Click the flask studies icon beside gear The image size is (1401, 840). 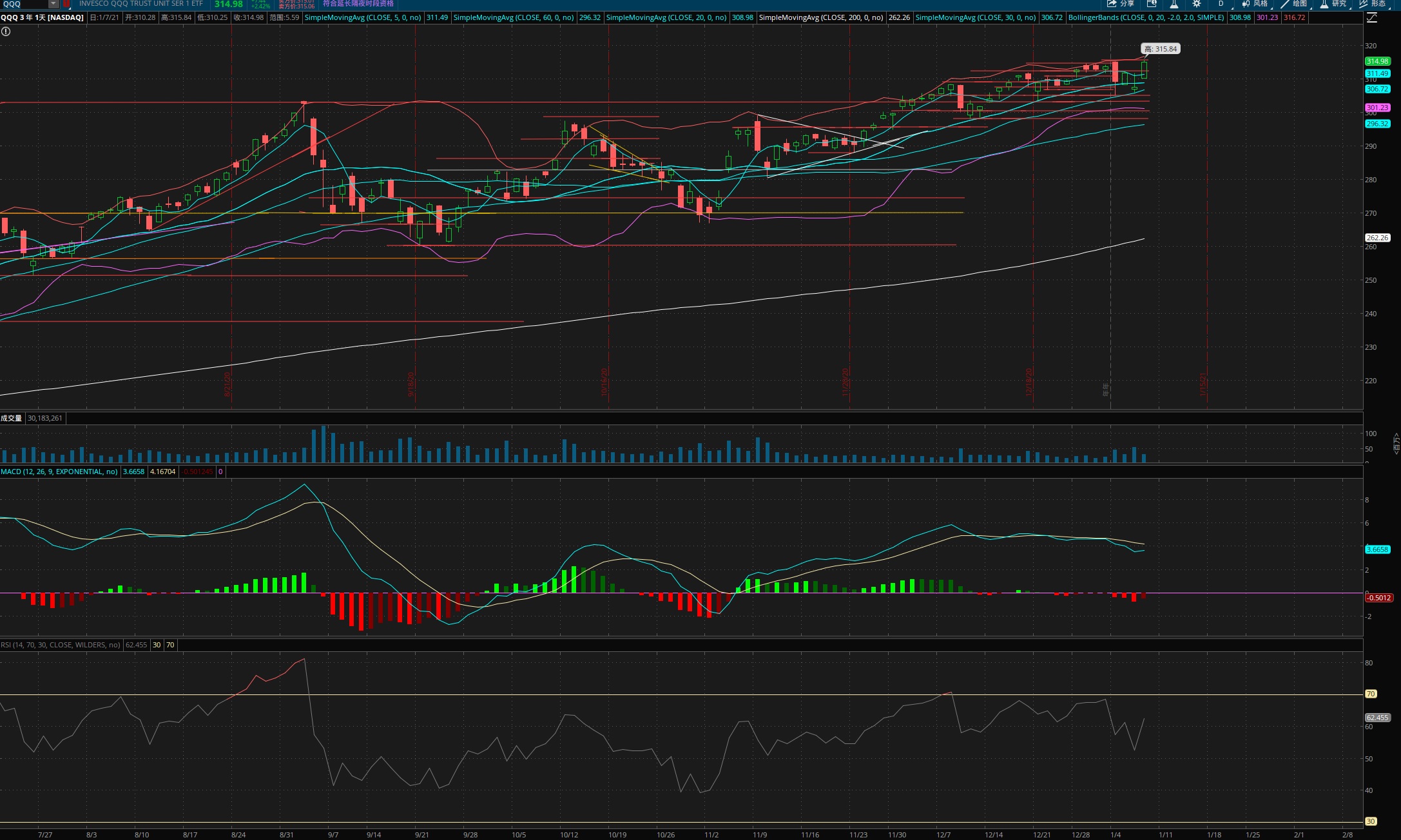1174,4
